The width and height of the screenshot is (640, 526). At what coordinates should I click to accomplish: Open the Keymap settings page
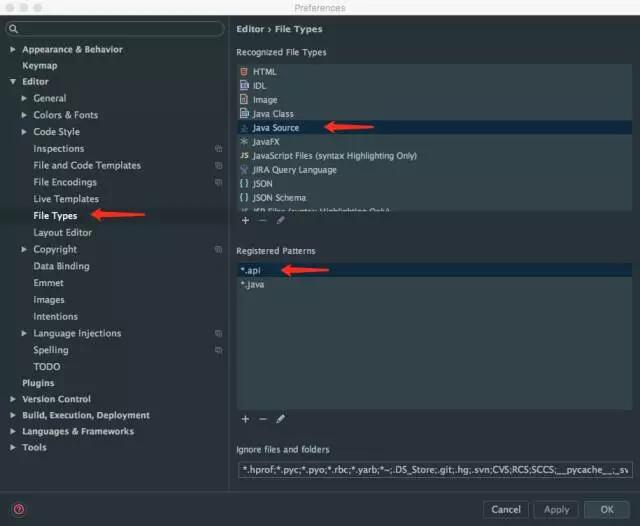tap(40, 66)
